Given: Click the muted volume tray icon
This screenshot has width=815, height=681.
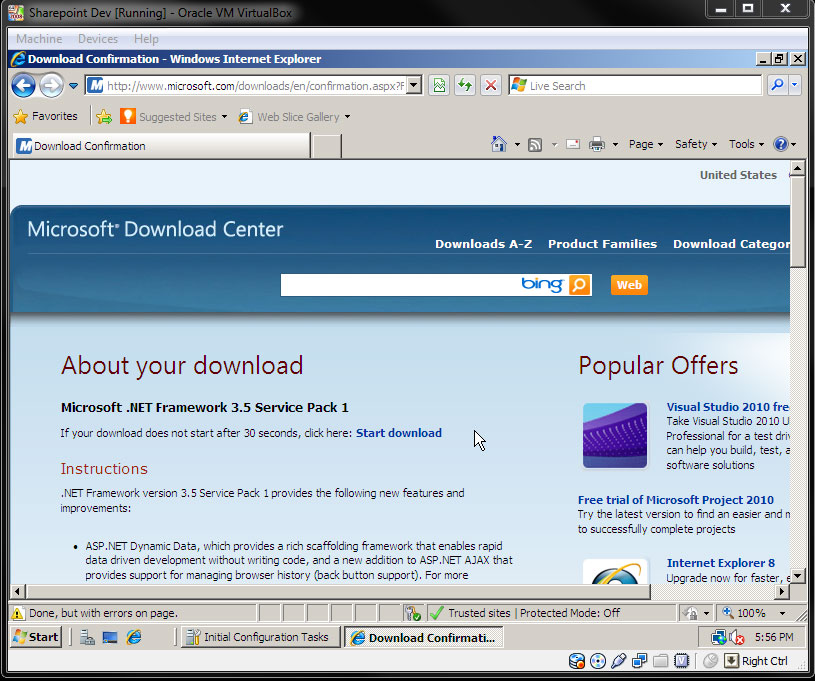Looking at the screenshot, I should click(737, 637).
